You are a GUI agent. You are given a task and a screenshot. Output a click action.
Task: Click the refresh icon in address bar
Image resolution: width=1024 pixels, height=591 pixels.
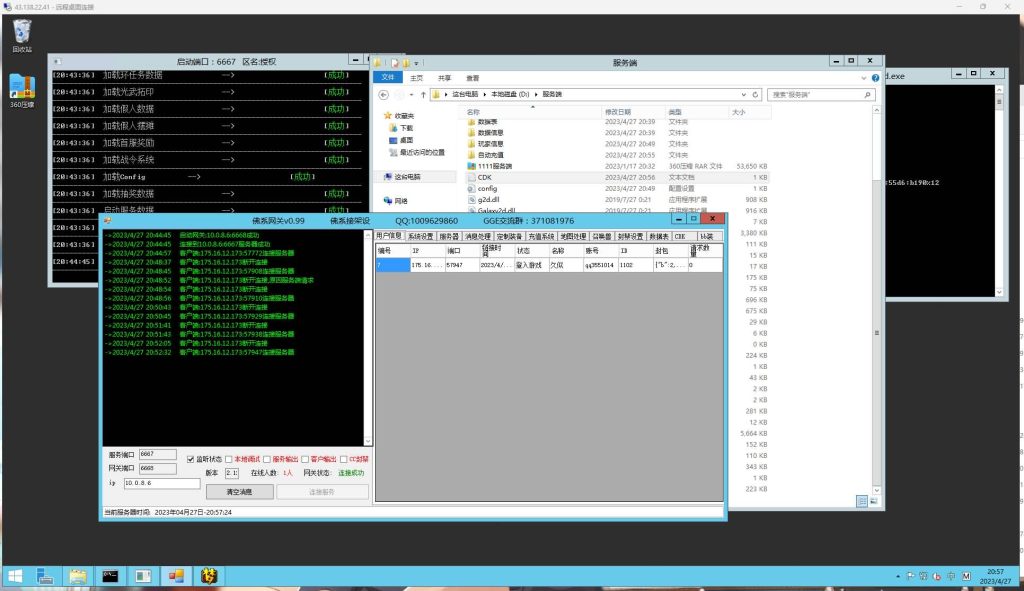click(x=757, y=94)
